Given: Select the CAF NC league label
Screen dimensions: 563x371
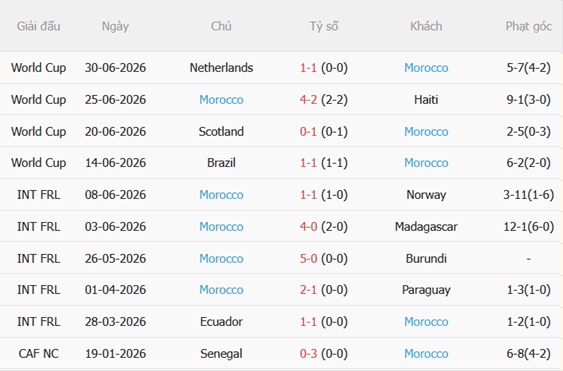Looking at the screenshot, I should (38, 353).
